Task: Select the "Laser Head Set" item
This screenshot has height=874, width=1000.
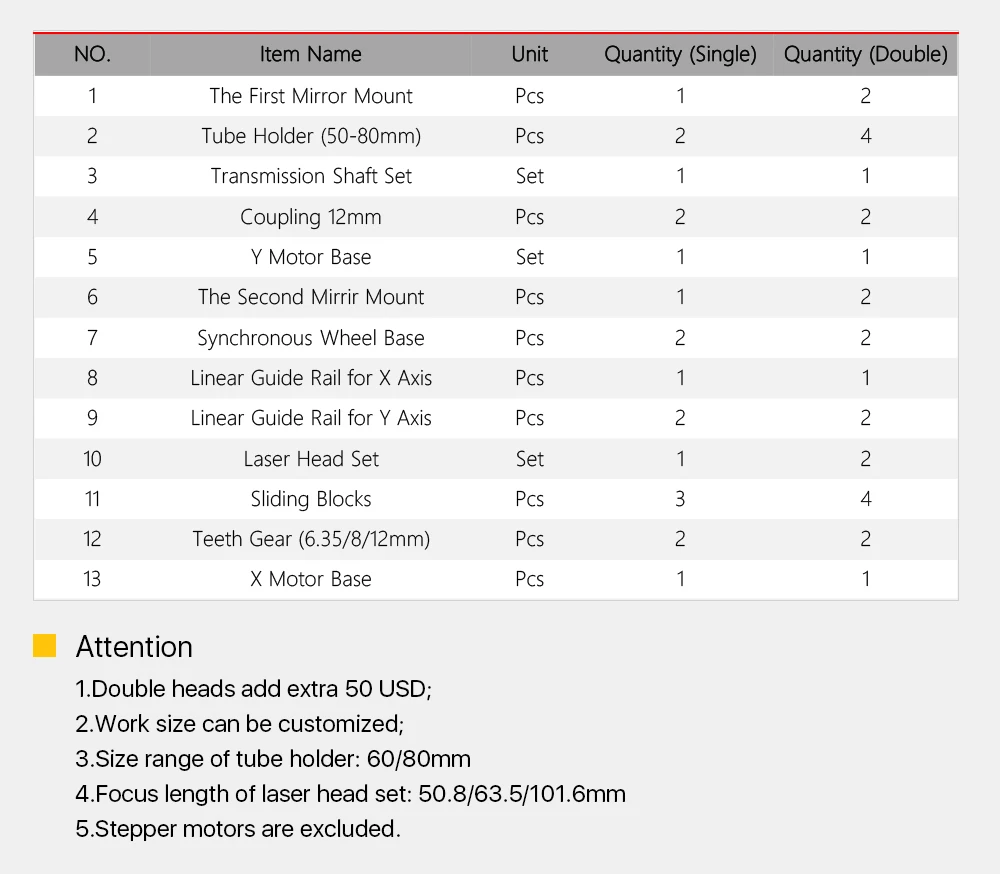Action: coord(311,459)
